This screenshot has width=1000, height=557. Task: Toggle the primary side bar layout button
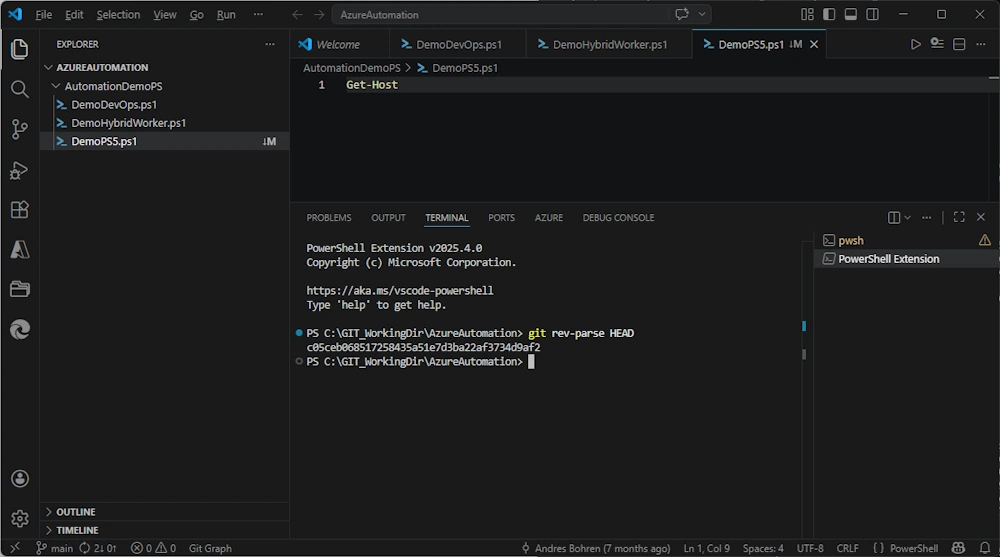(x=829, y=15)
